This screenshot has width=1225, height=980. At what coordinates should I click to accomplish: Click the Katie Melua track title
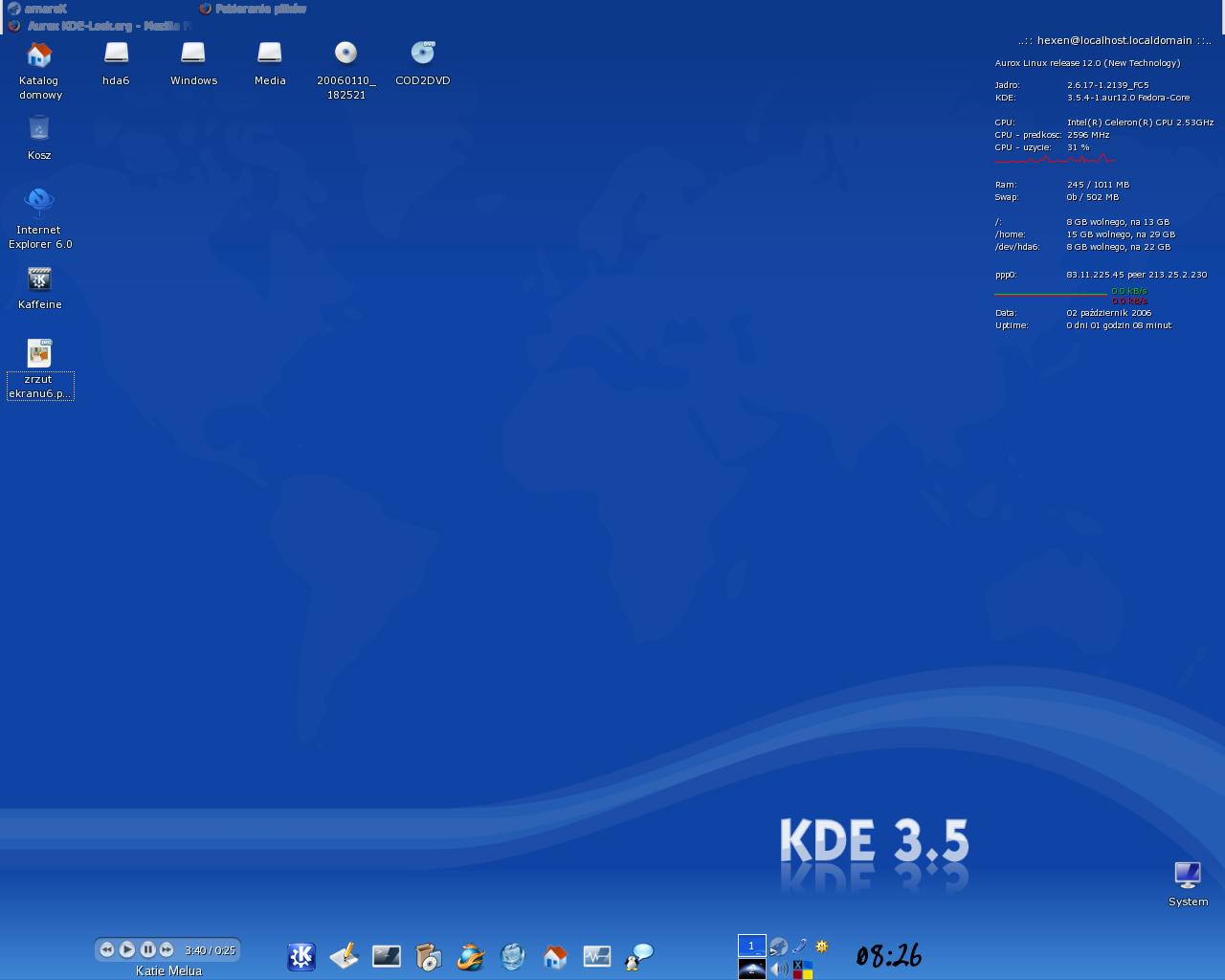(x=168, y=970)
